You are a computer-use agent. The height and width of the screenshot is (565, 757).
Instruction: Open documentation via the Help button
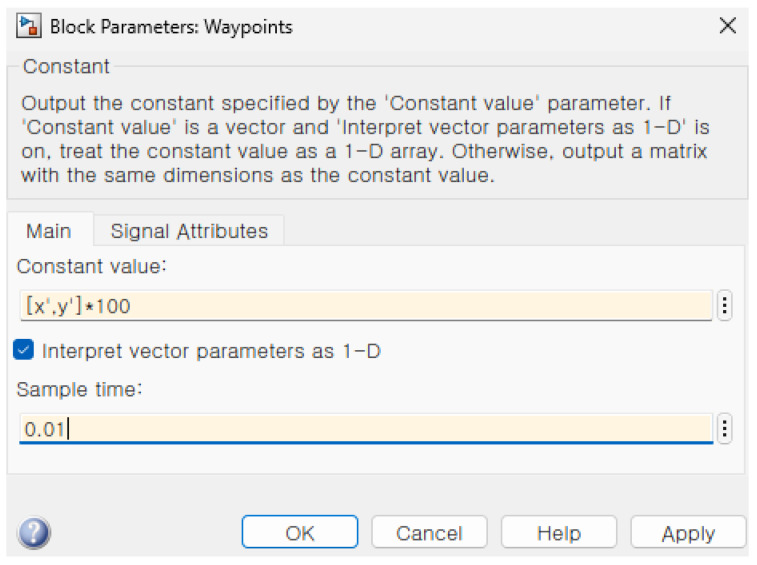(x=559, y=532)
